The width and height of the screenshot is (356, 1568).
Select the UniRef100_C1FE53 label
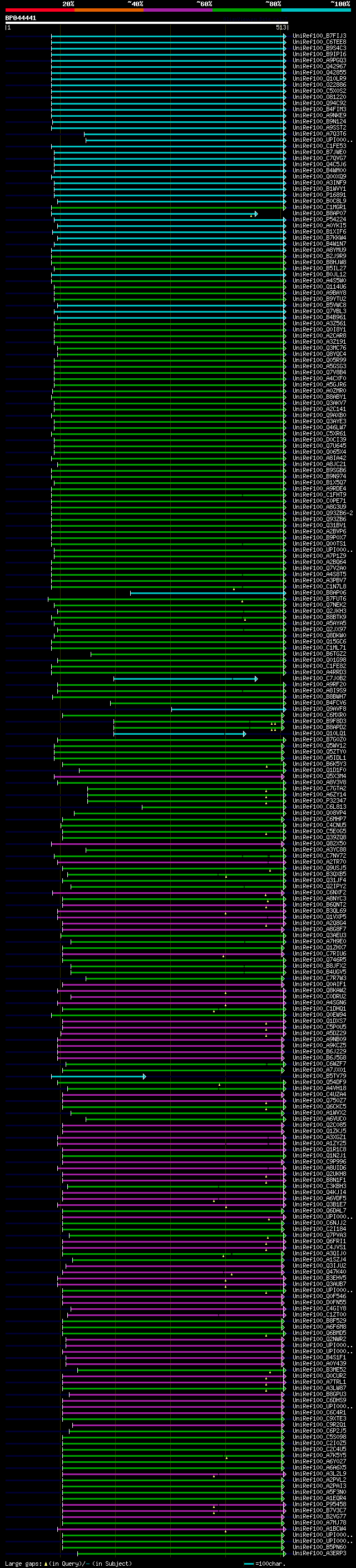(319, 146)
